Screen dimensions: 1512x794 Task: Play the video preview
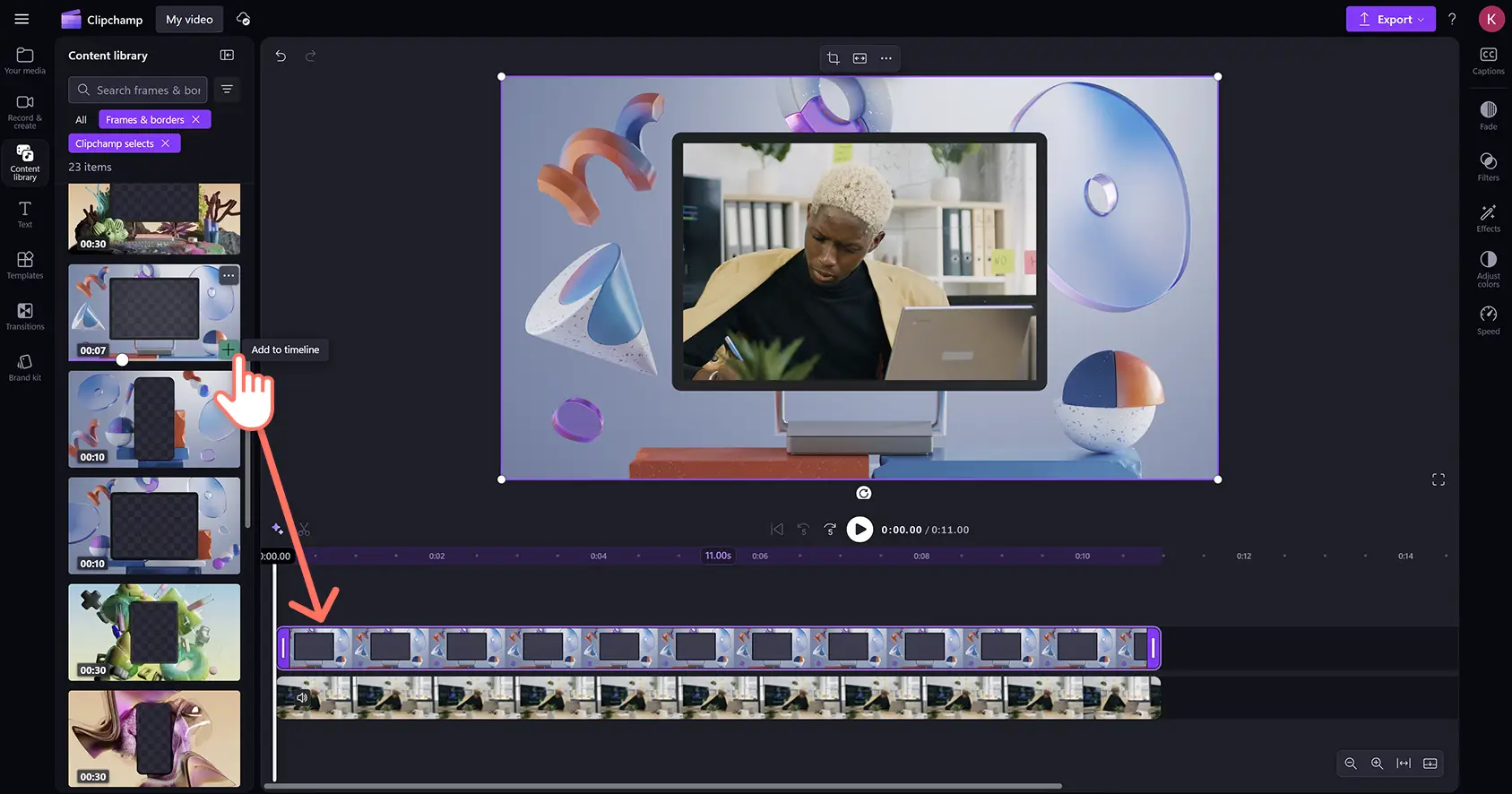pos(860,530)
